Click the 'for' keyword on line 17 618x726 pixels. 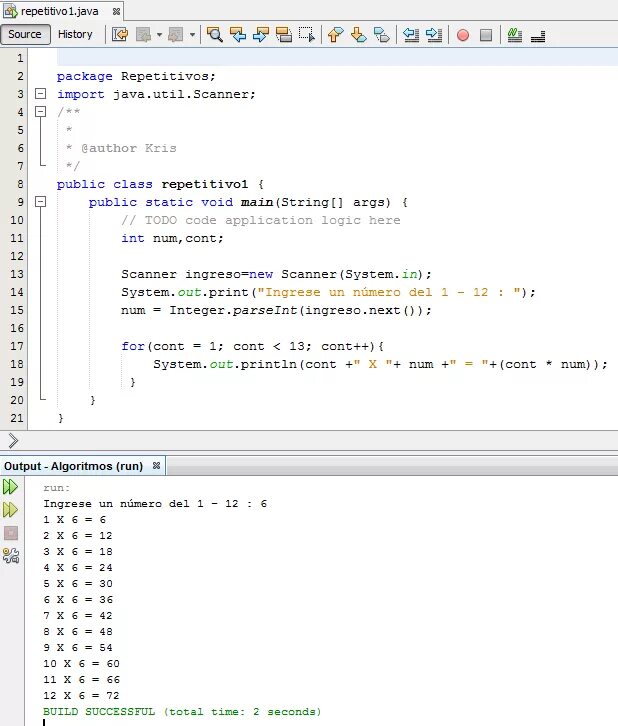click(x=133, y=346)
